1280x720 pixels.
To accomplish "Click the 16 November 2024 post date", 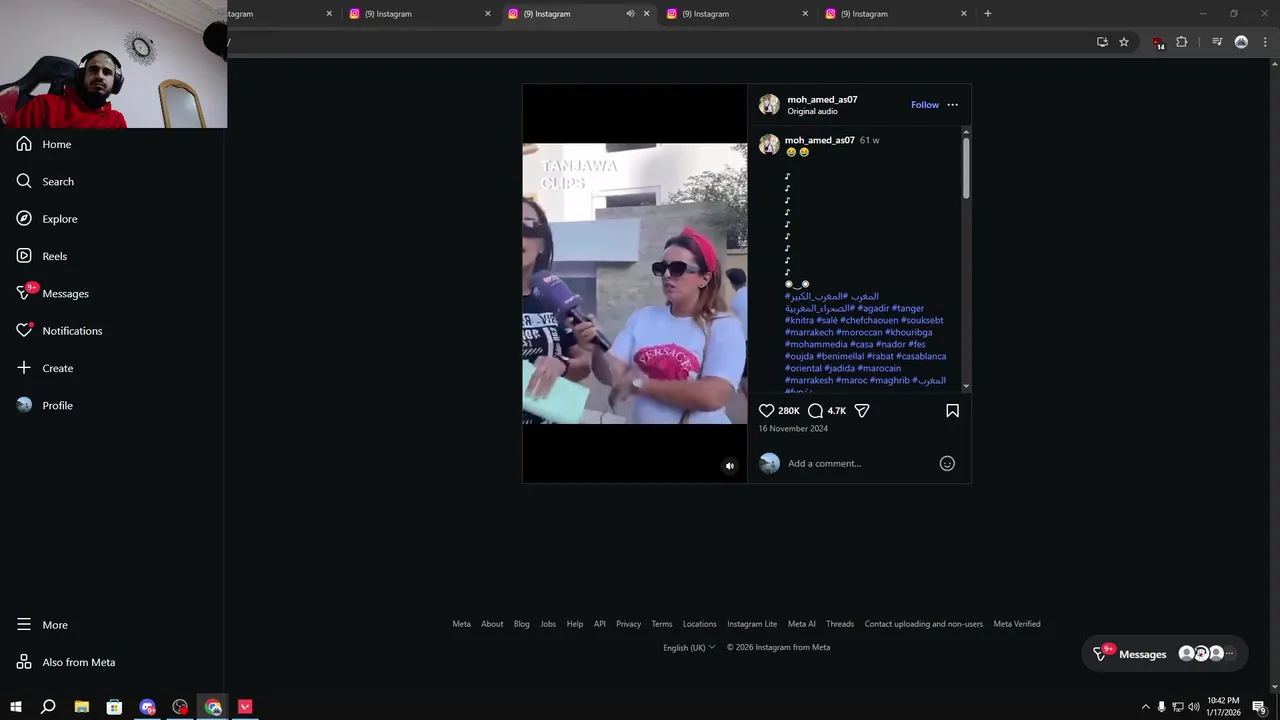I will pyautogui.click(x=793, y=429).
